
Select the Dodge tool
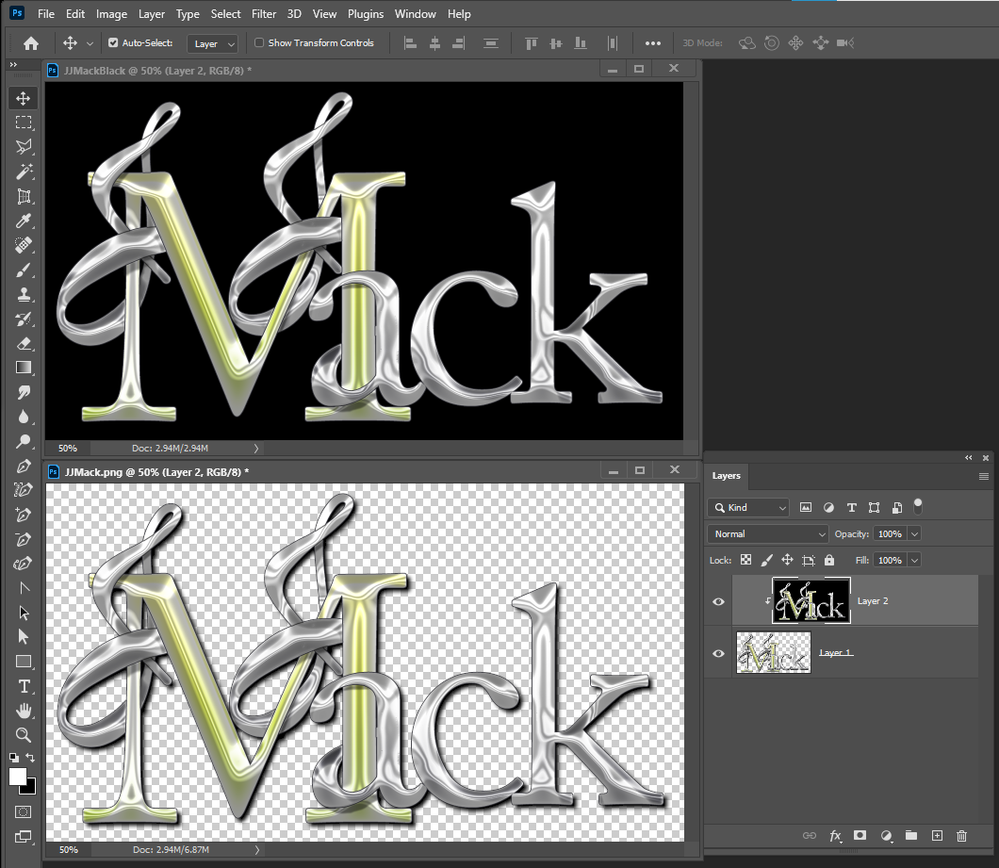click(x=23, y=441)
